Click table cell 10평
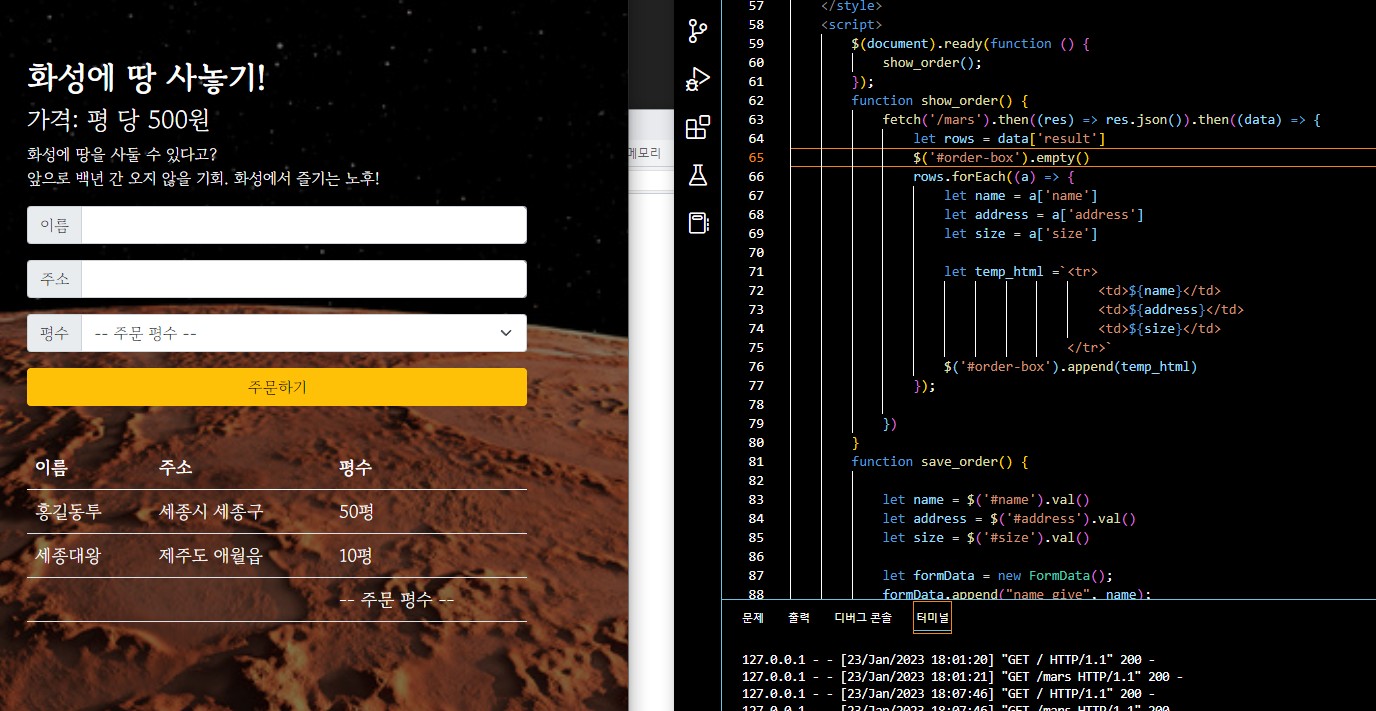This screenshot has height=711, width=1376. (356, 556)
